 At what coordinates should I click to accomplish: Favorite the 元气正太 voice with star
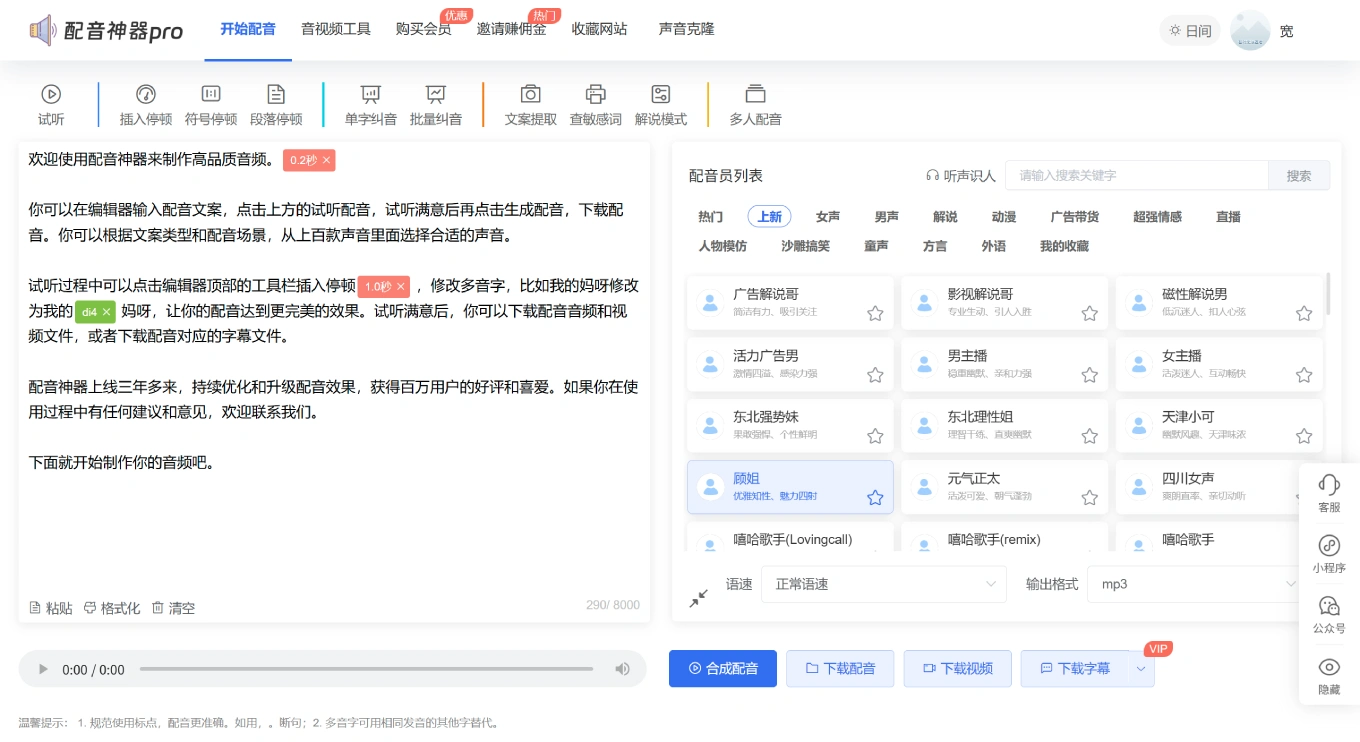click(1090, 497)
